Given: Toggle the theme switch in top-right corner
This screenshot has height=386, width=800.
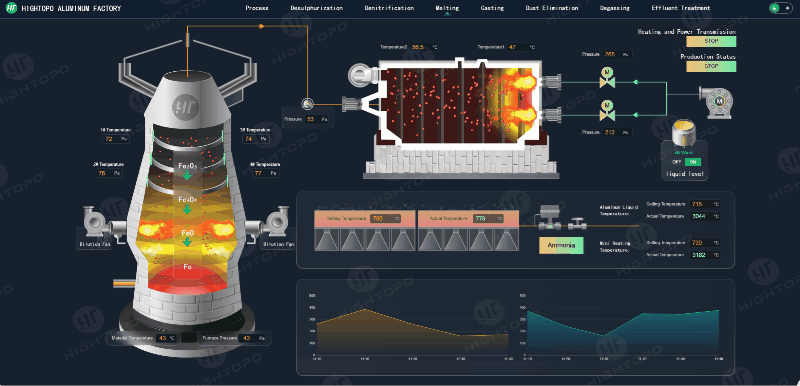Looking at the screenshot, I should 781,8.
